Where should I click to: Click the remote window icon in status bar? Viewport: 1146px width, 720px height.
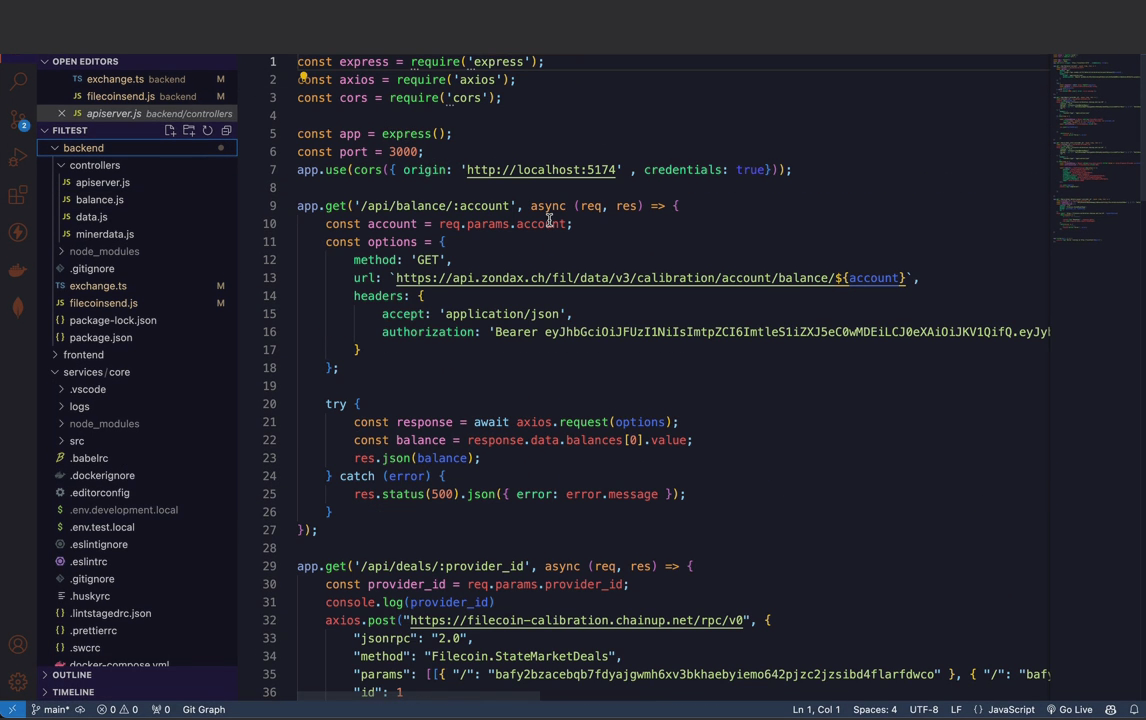pos(12,710)
